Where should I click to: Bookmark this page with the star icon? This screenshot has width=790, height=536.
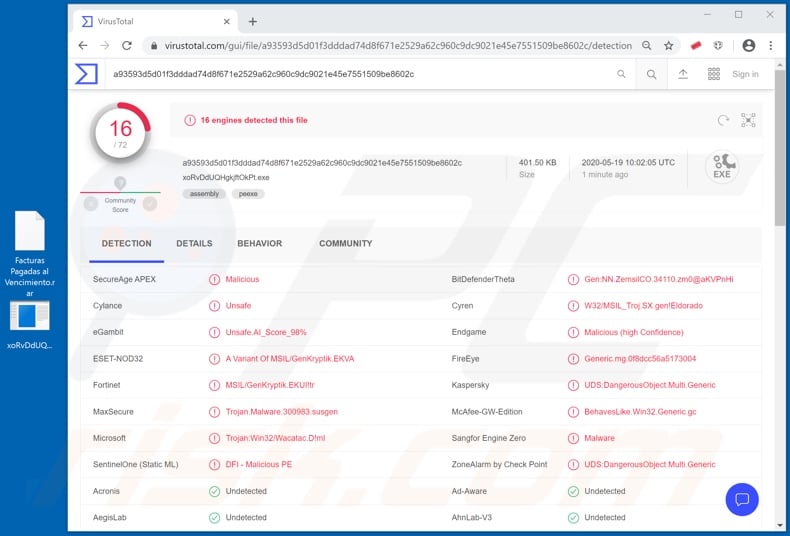pos(669,46)
